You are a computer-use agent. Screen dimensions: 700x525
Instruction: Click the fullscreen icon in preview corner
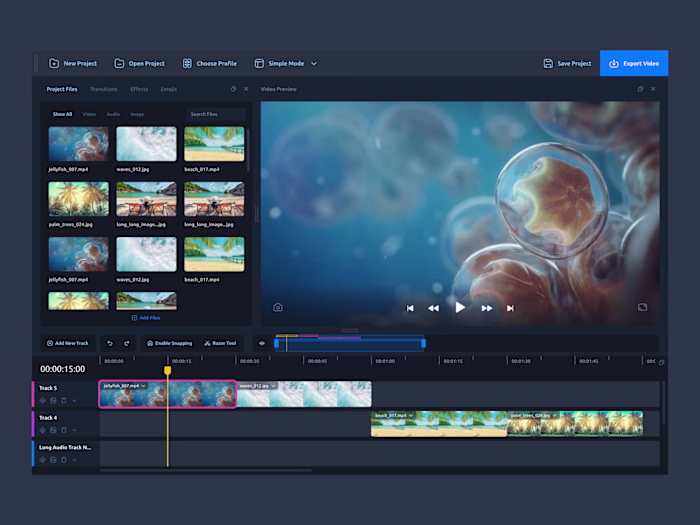tap(643, 307)
